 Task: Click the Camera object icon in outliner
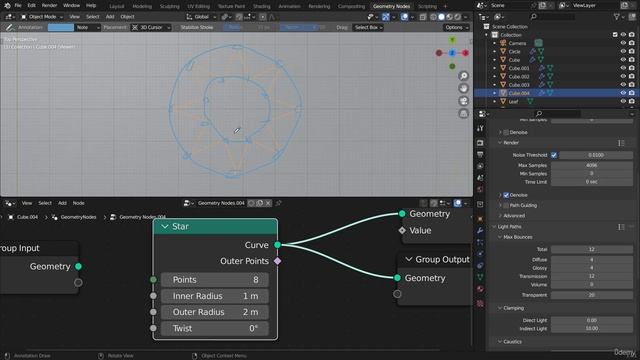[503, 43]
